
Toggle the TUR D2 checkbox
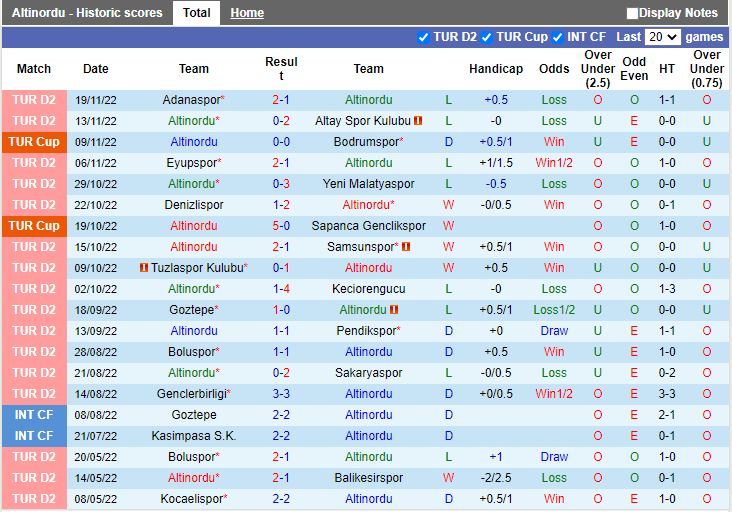(x=423, y=37)
